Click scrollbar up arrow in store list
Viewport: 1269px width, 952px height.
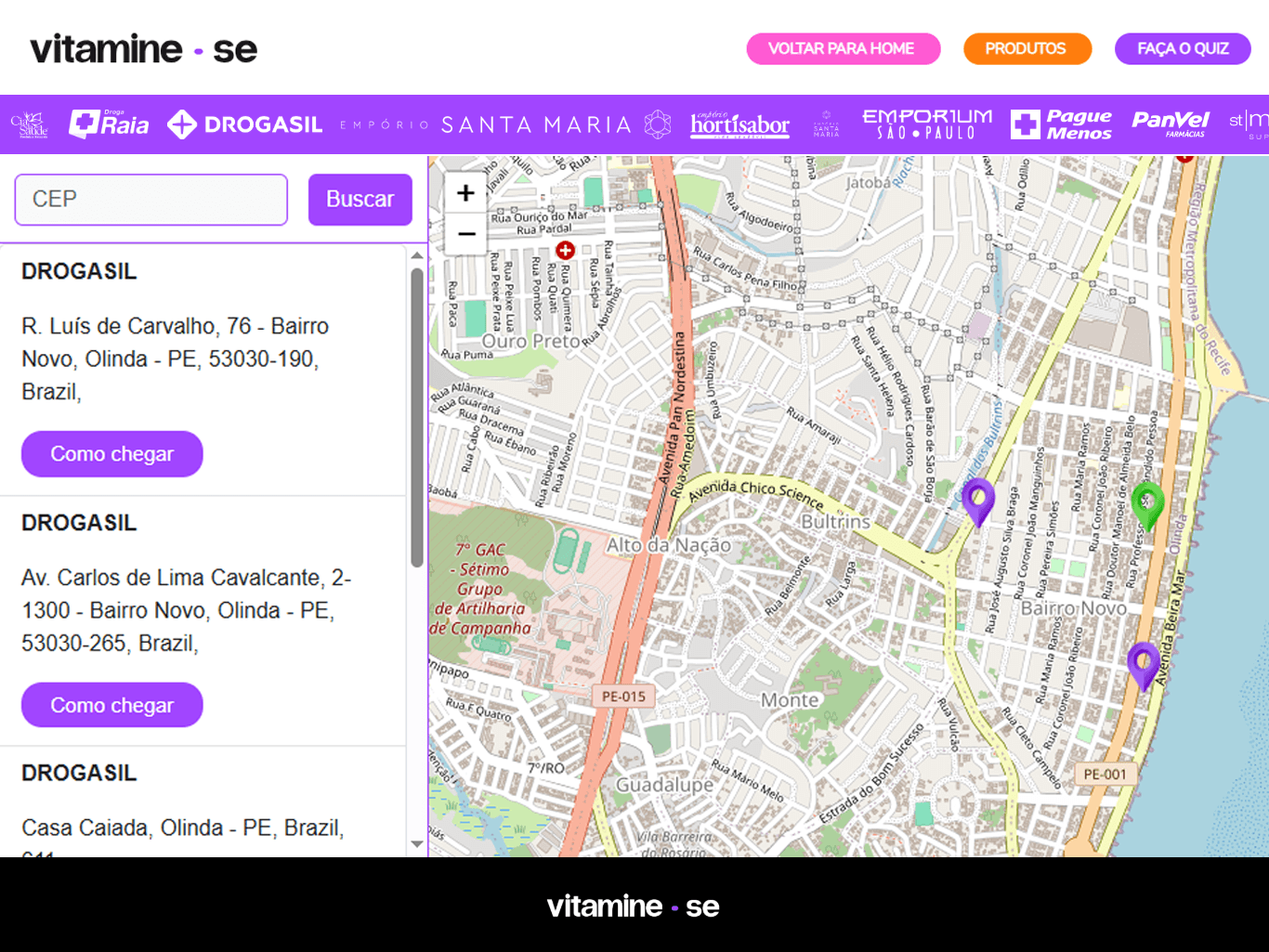[x=417, y=255]
